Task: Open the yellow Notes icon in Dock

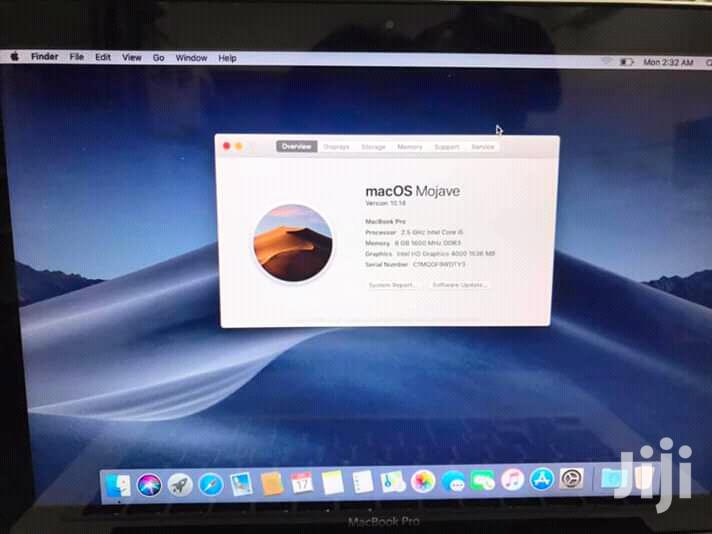Action: (x=332, y=482)
